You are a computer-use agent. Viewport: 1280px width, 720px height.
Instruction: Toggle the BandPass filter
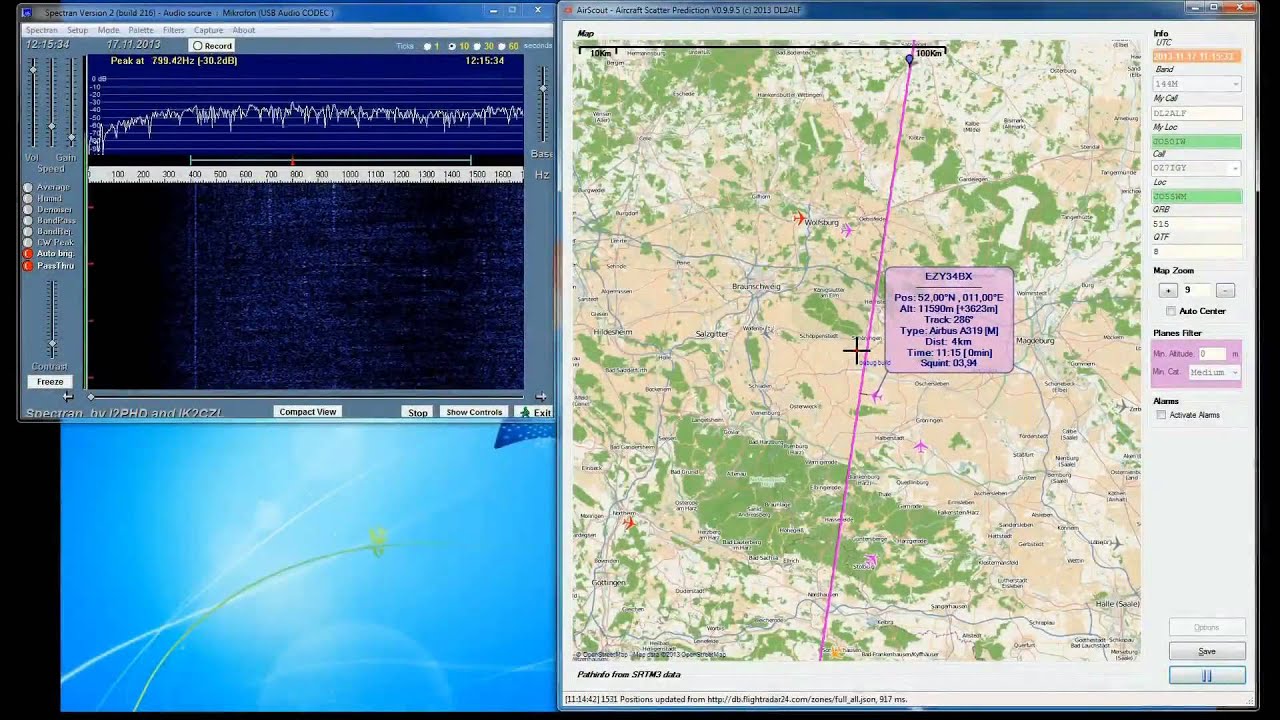pos(29,220)
